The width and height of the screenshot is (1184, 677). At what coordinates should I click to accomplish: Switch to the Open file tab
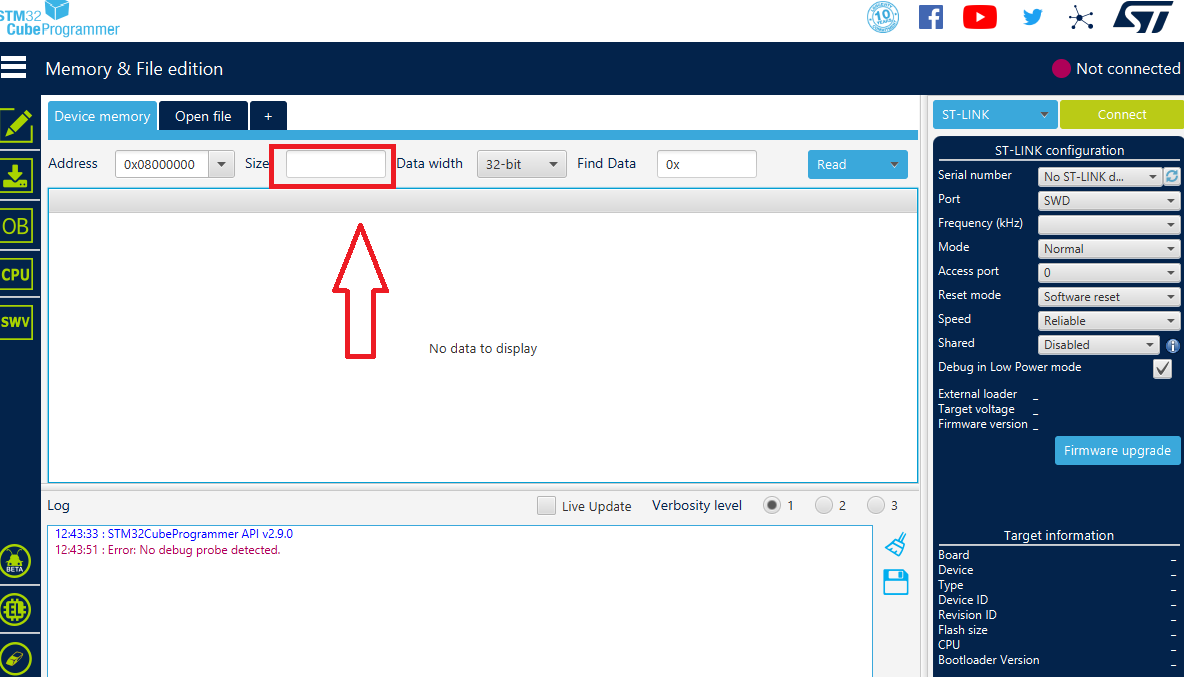pyautogui.click(x=203, y=116)
